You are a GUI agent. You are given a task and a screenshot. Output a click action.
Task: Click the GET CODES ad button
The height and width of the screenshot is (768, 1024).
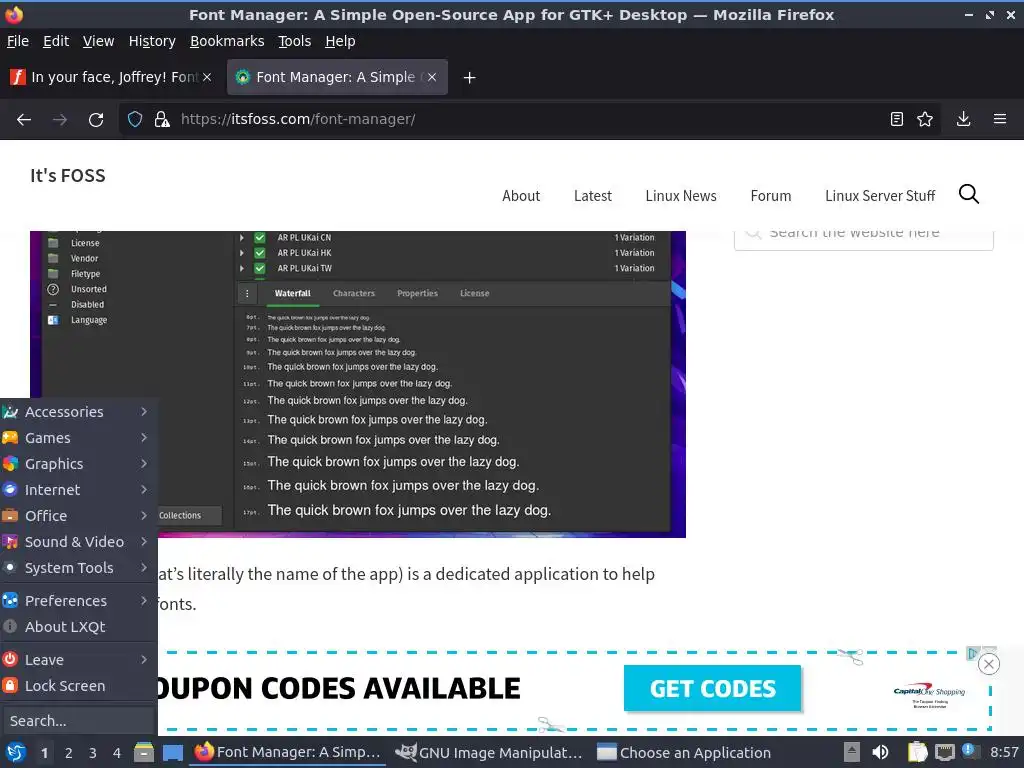point(712,688)
